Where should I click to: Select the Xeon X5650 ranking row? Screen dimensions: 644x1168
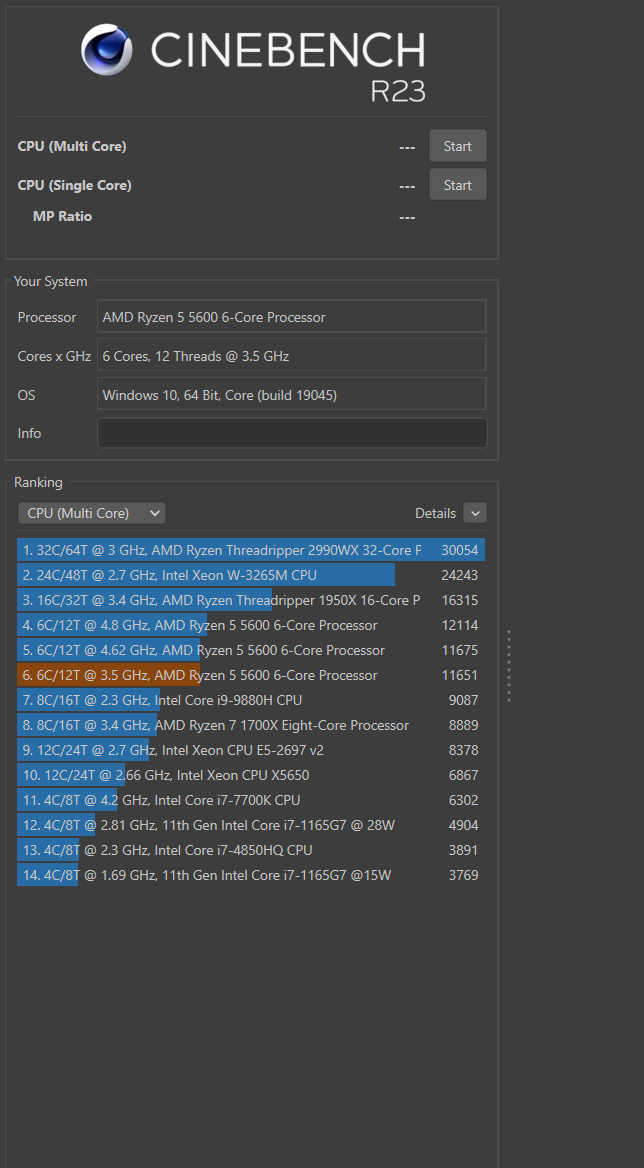pyautogui.click(x=251, y=775)
